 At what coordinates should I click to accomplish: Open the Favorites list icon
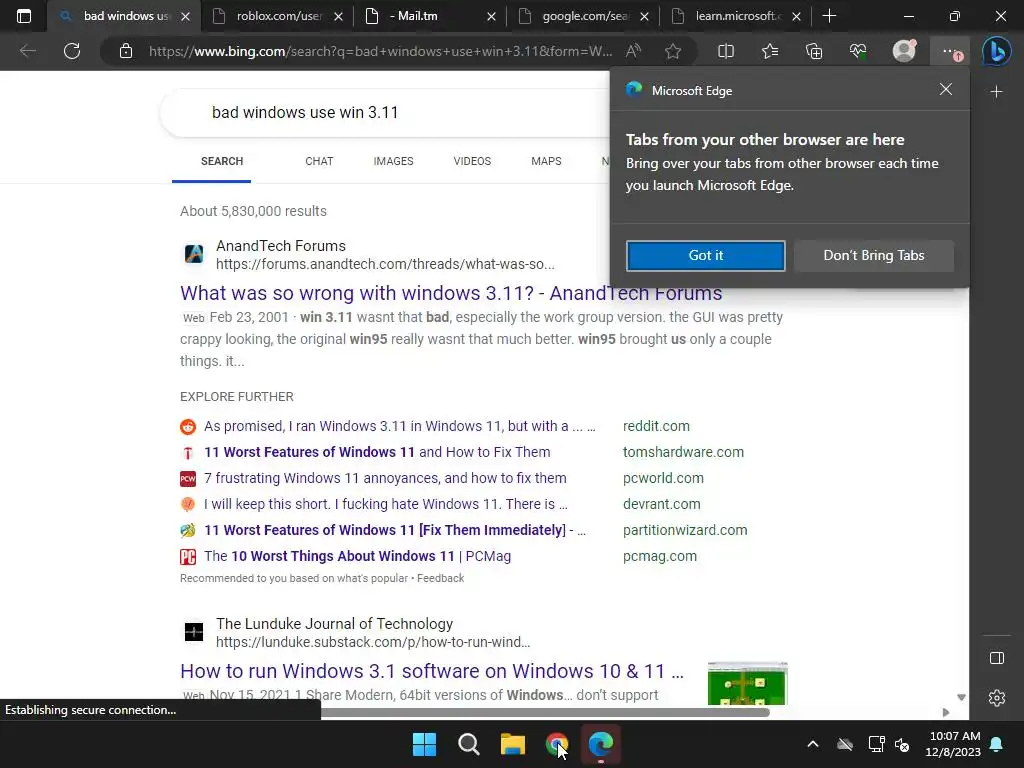coord(770,51)
